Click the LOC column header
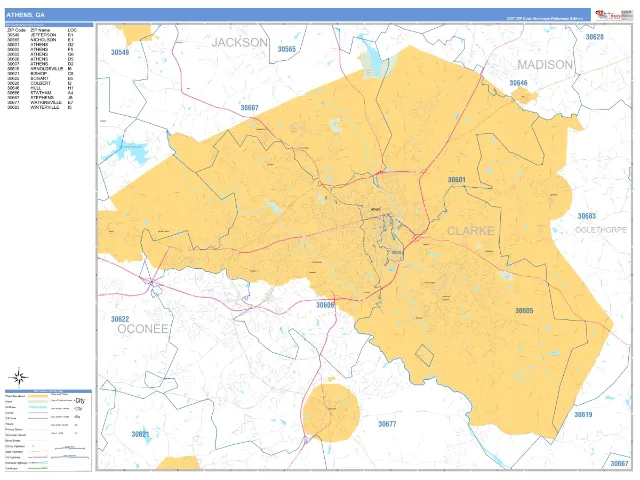 (x=72, y=30)
